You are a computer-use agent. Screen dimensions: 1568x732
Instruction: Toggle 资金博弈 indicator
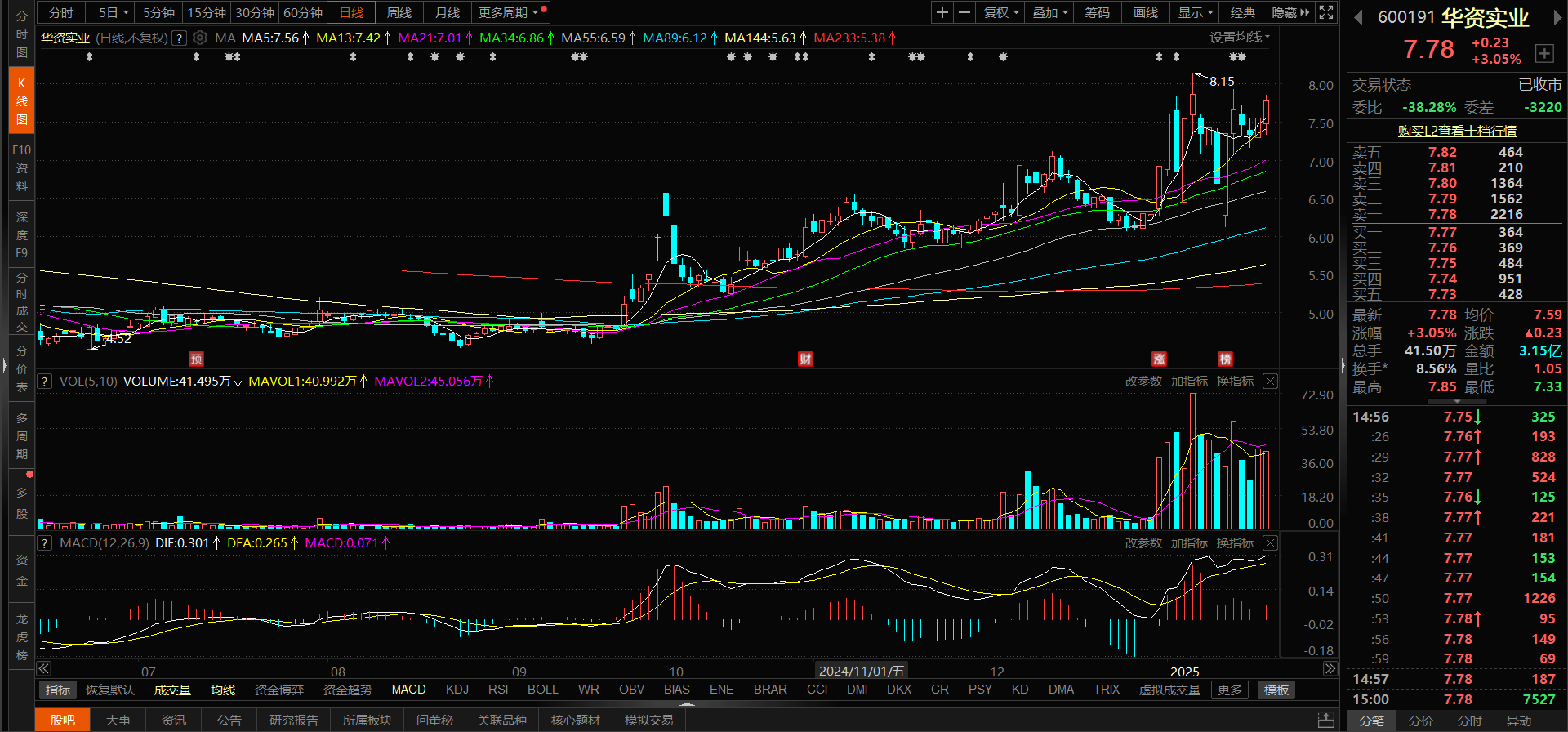point(279,690)
